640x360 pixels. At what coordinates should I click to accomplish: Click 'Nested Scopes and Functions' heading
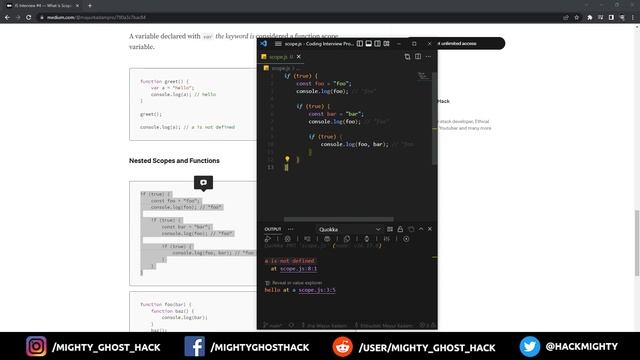point(174,161)
